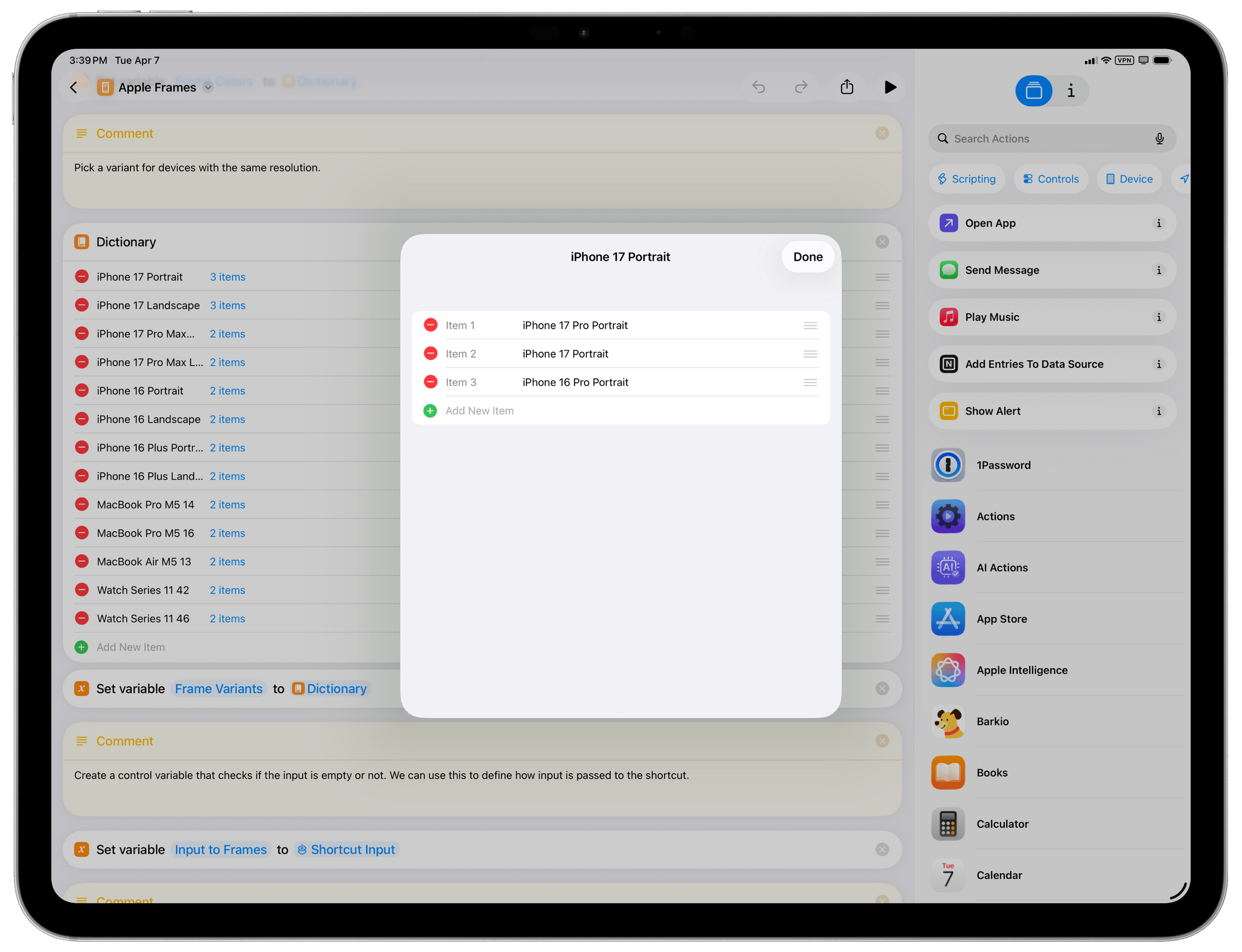Run the Apple Frames shortcut
The height and width of the screenshot is (952, 1242).
pyautogui.click(x=890, y=87)
